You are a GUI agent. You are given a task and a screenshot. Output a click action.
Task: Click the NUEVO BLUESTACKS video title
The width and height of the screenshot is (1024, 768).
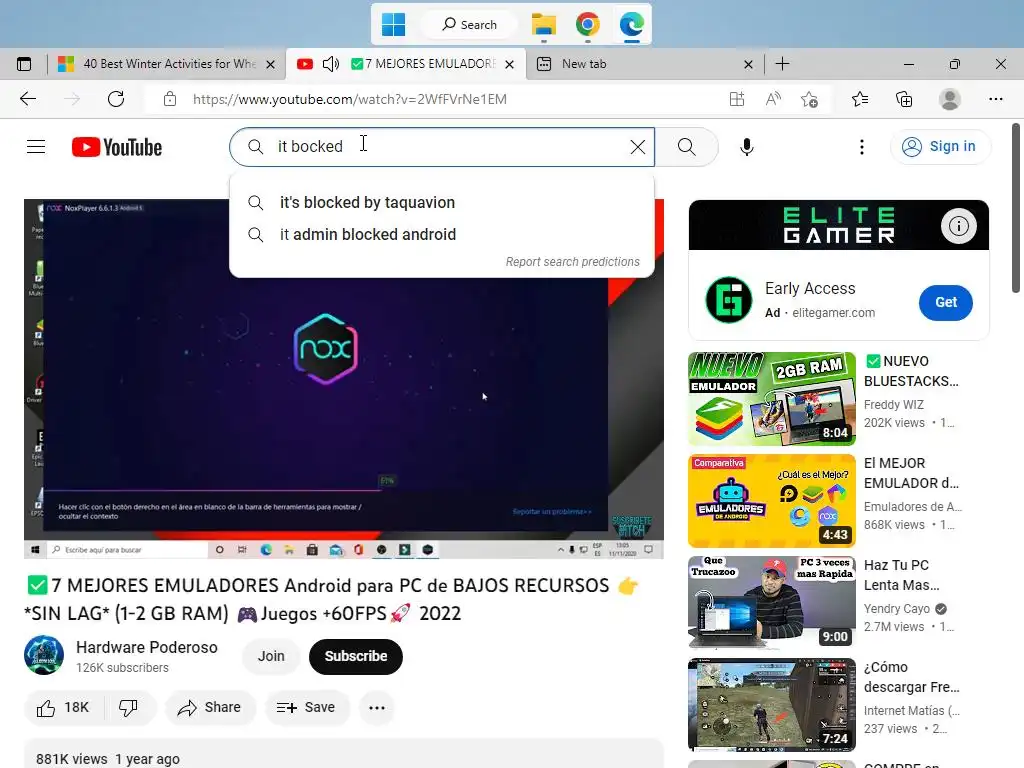[x=911, y=371]
